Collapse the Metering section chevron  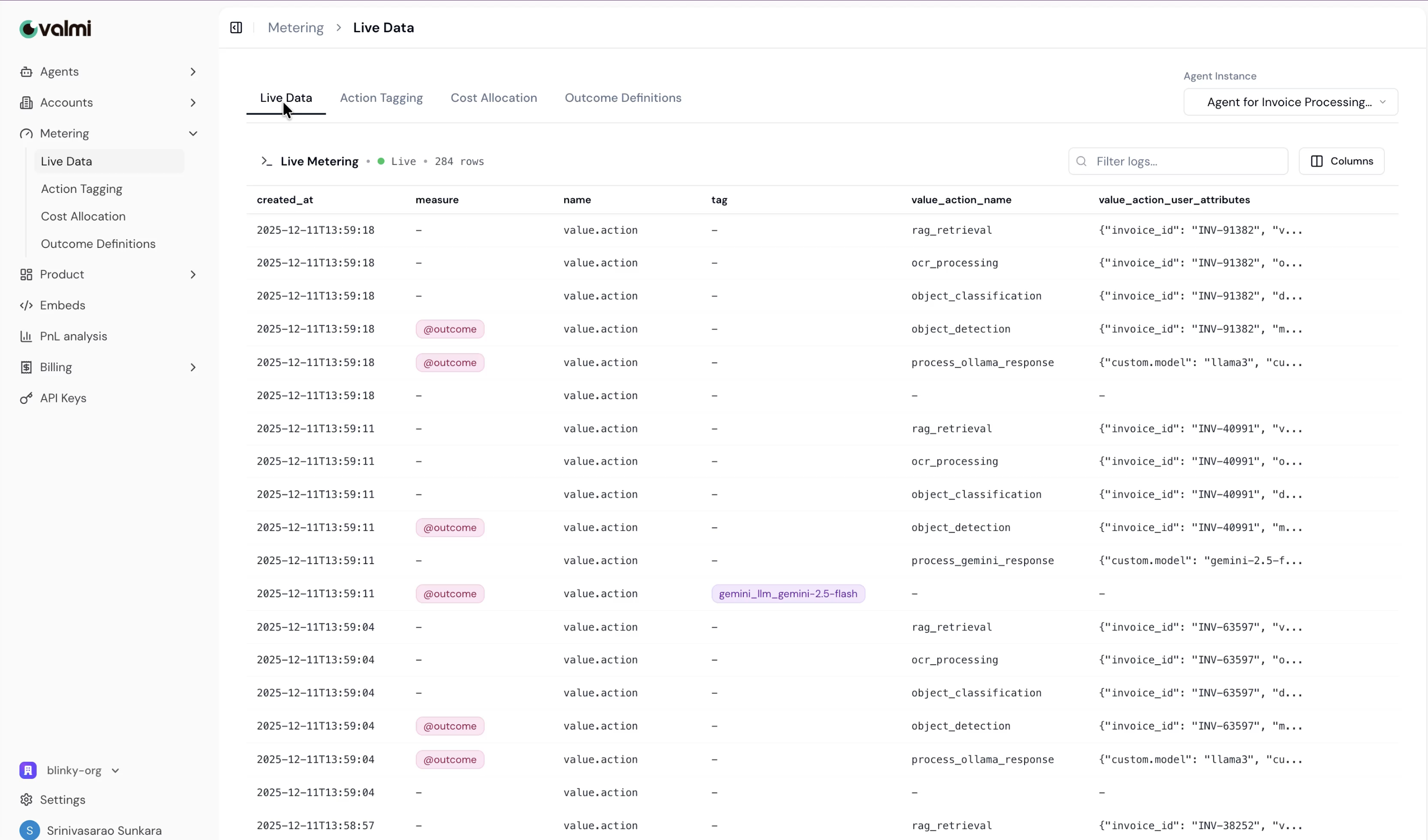[193, 134]
